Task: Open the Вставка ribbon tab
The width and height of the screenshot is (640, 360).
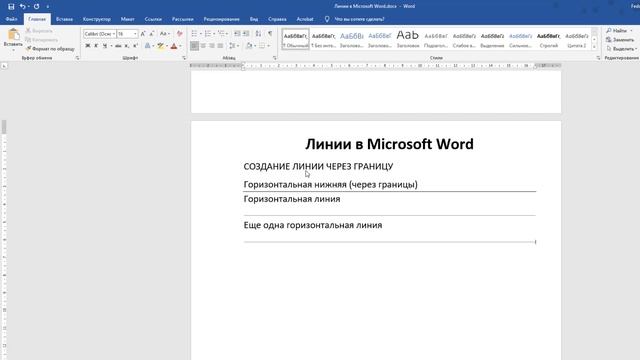Action: [x=64, y=19]
